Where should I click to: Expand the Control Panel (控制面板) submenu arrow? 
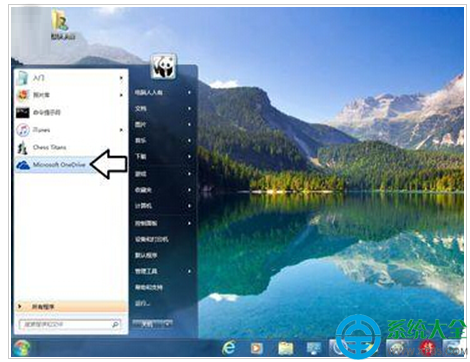click(189, 223)
